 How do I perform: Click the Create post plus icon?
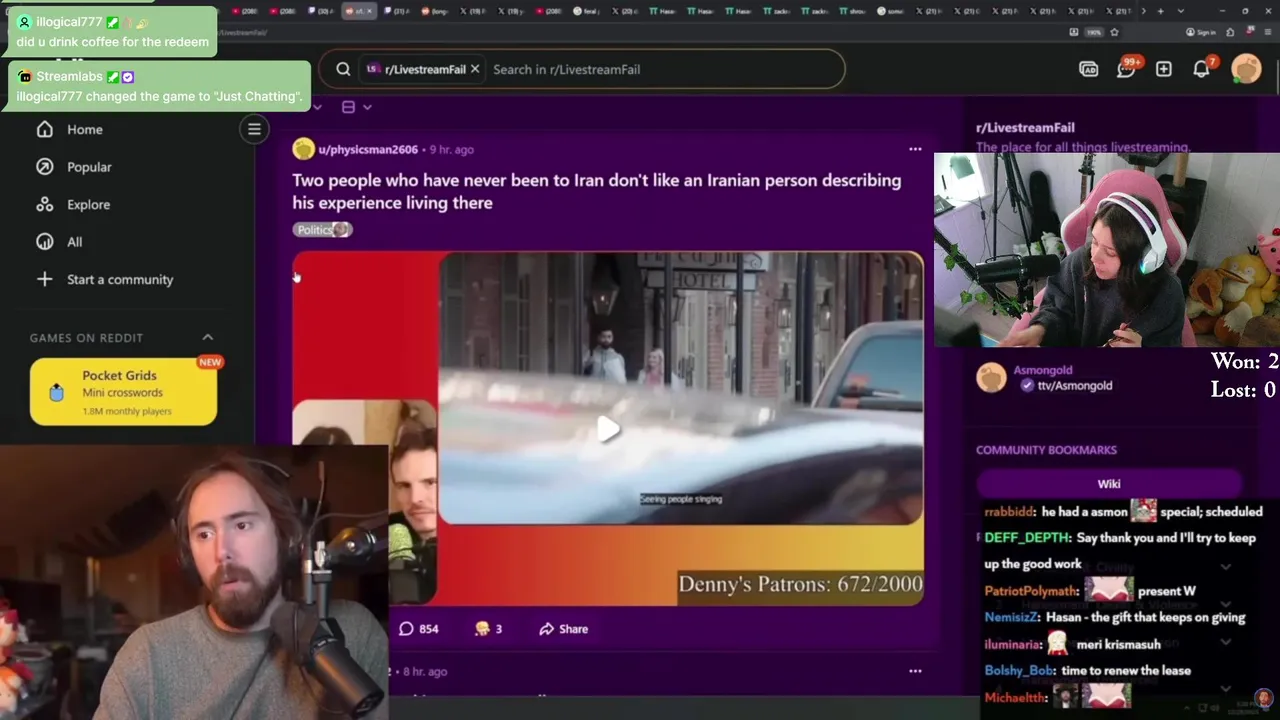[1164, 69]
